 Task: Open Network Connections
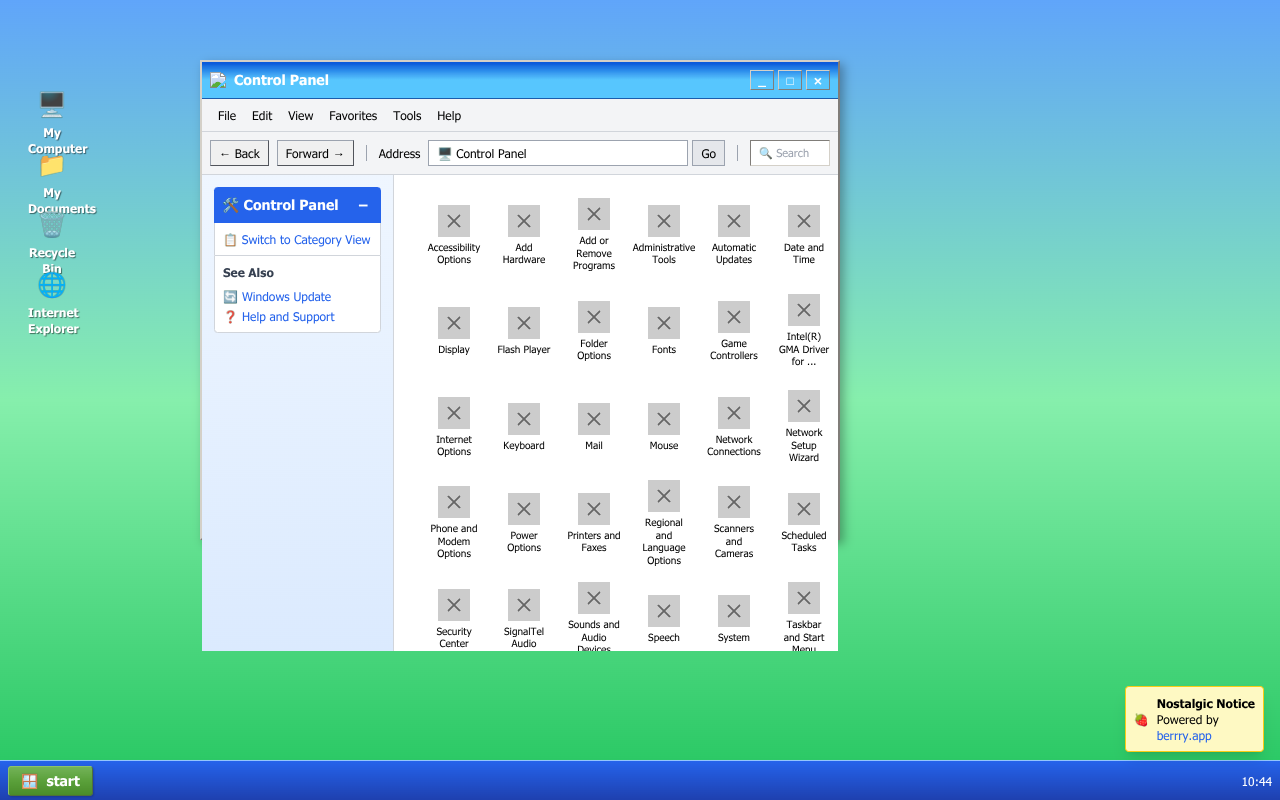(x=733, y=412)
